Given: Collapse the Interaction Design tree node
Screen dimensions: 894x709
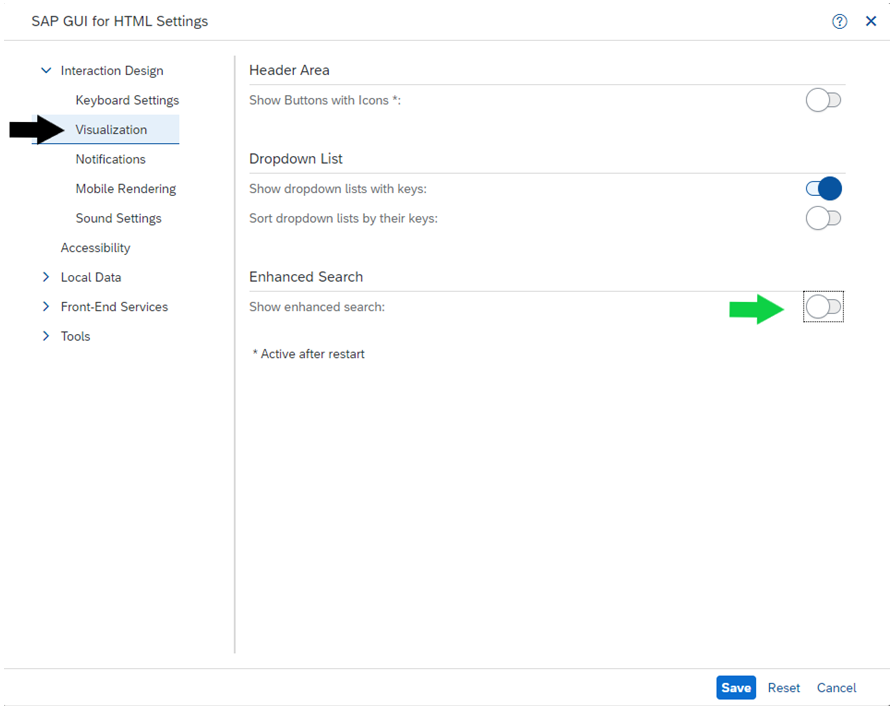Looking at the screenshot, I should (x=46, y=71).
